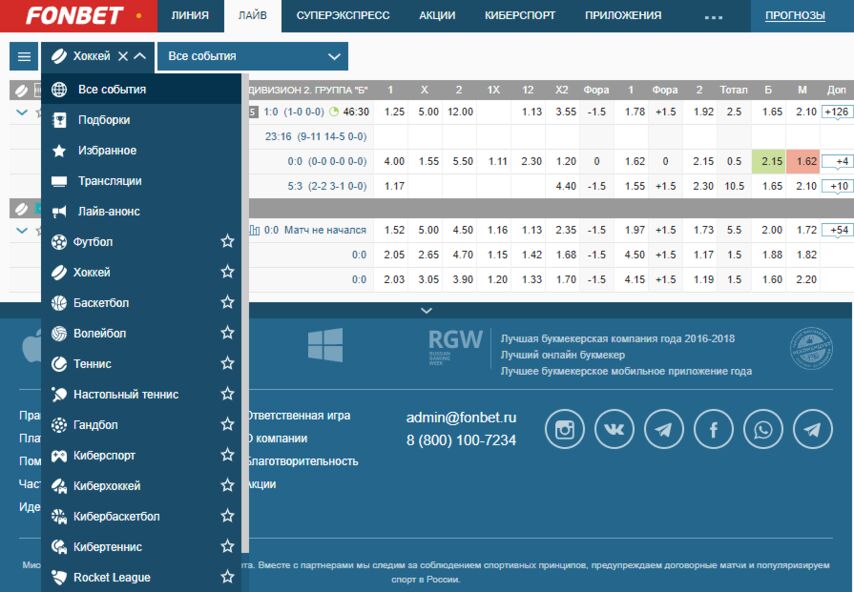Open the VK social network icon

(x=614, y=429)
